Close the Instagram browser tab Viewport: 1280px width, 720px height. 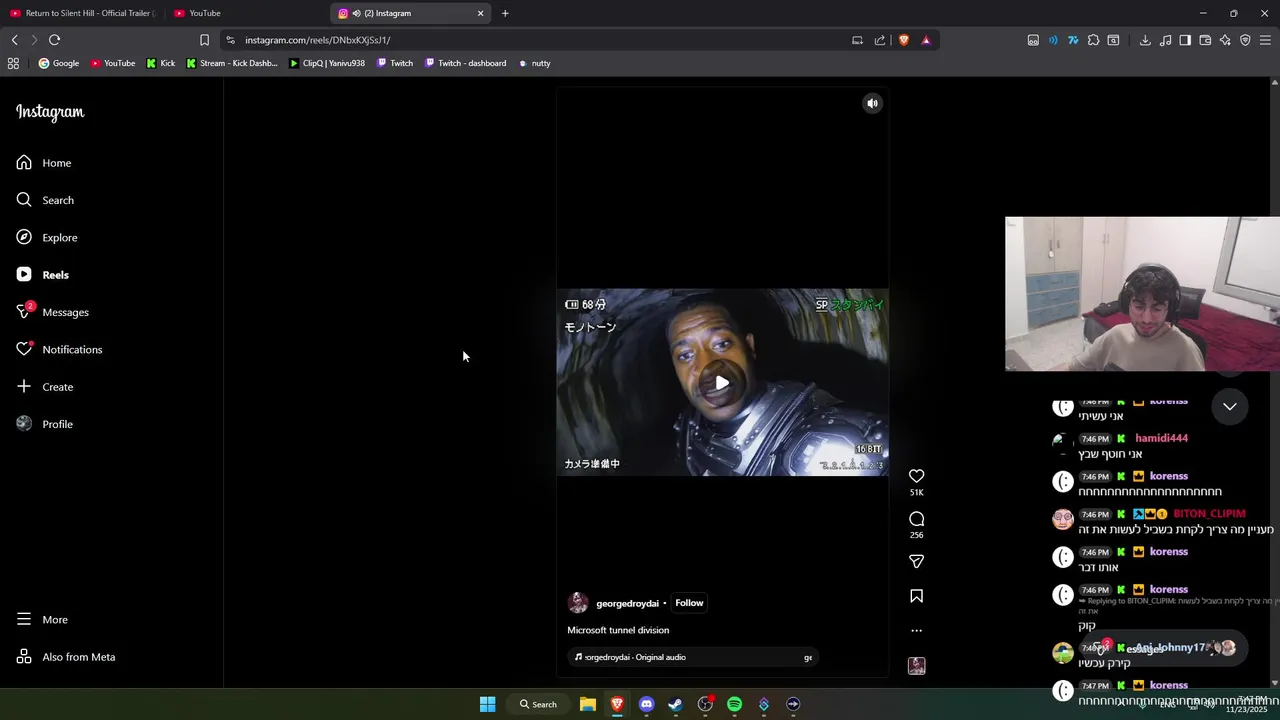pos(480,13)
